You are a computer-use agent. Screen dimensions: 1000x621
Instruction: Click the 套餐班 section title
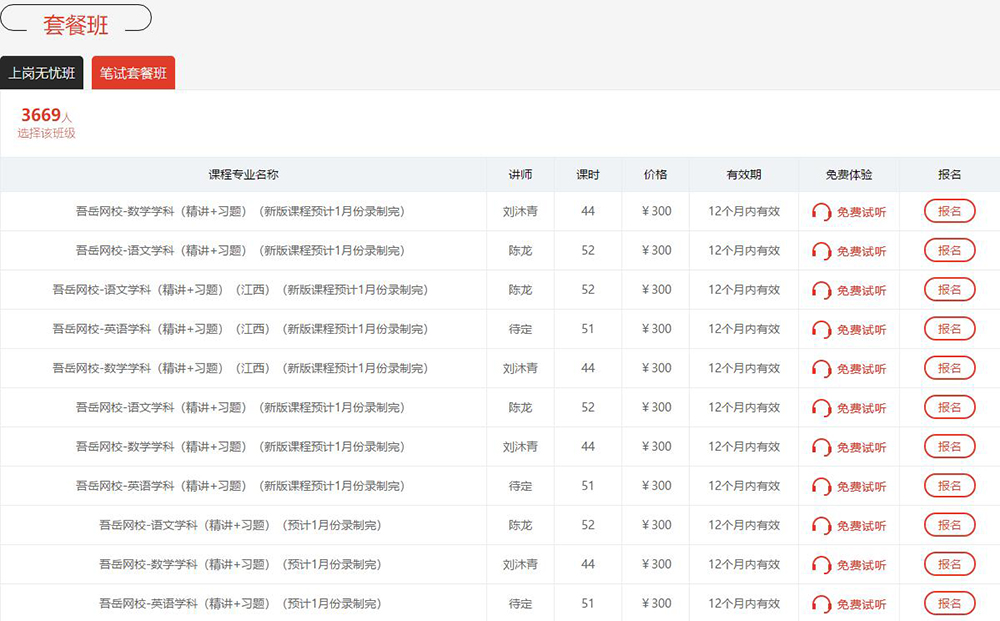[75, 25]
